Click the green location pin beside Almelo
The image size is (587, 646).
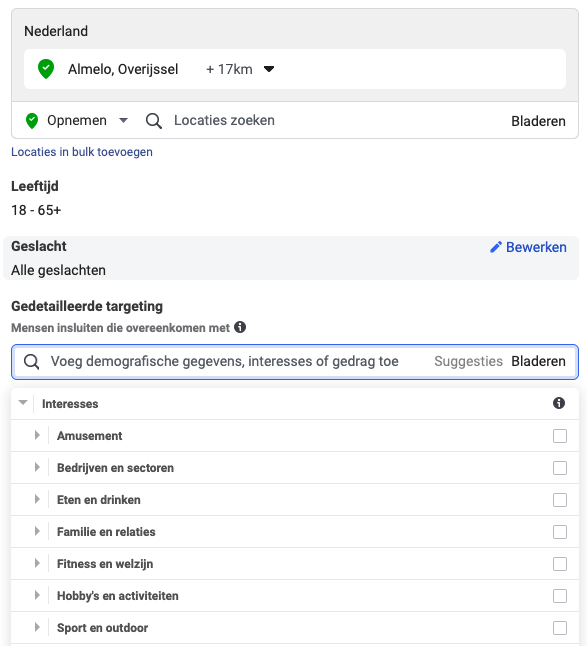tap(46, 69)
